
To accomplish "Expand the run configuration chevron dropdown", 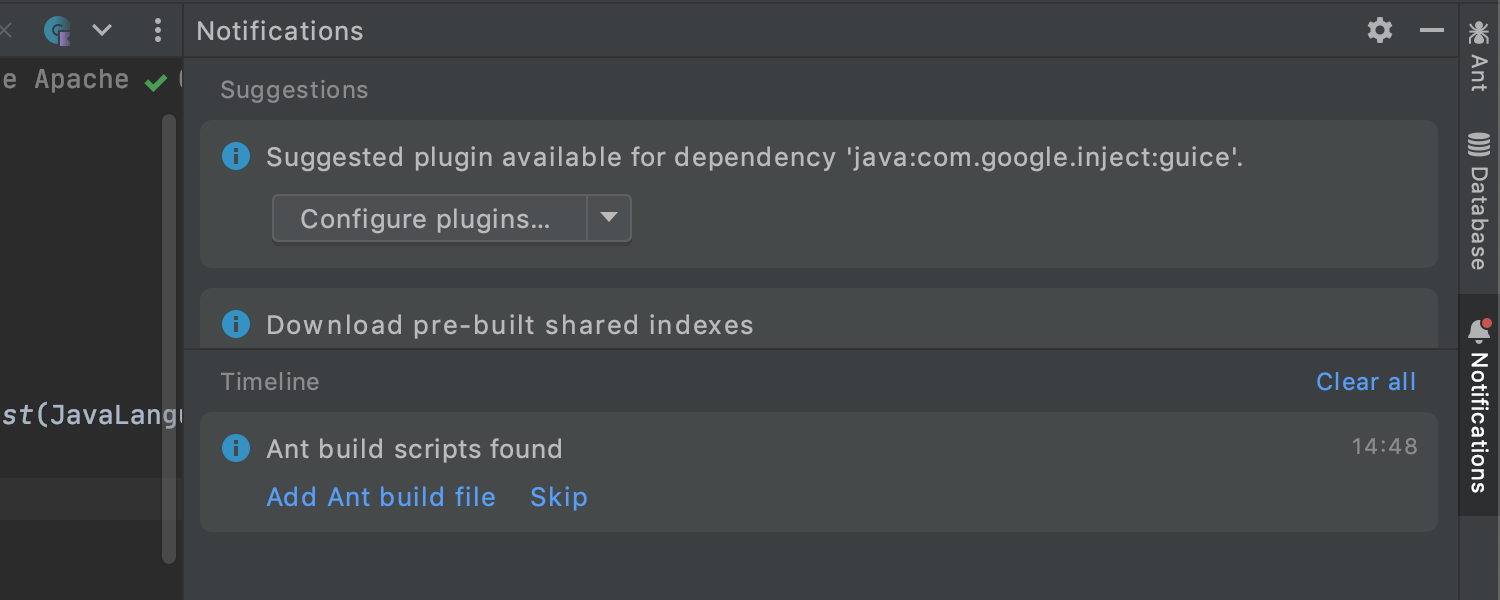I will click(x=102, y=31).
